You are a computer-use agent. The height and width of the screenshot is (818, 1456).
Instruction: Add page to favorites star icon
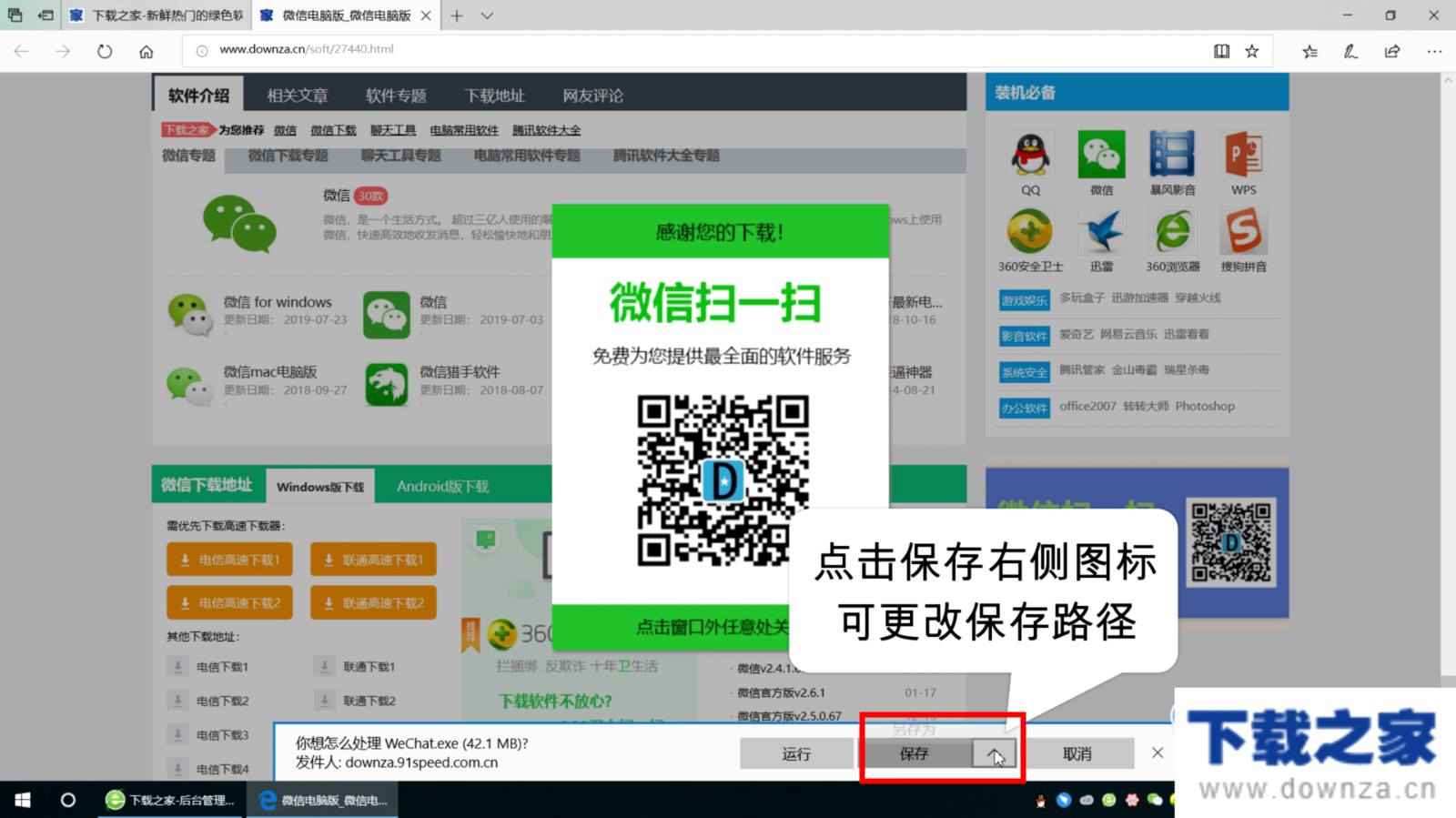[1252, 51]
